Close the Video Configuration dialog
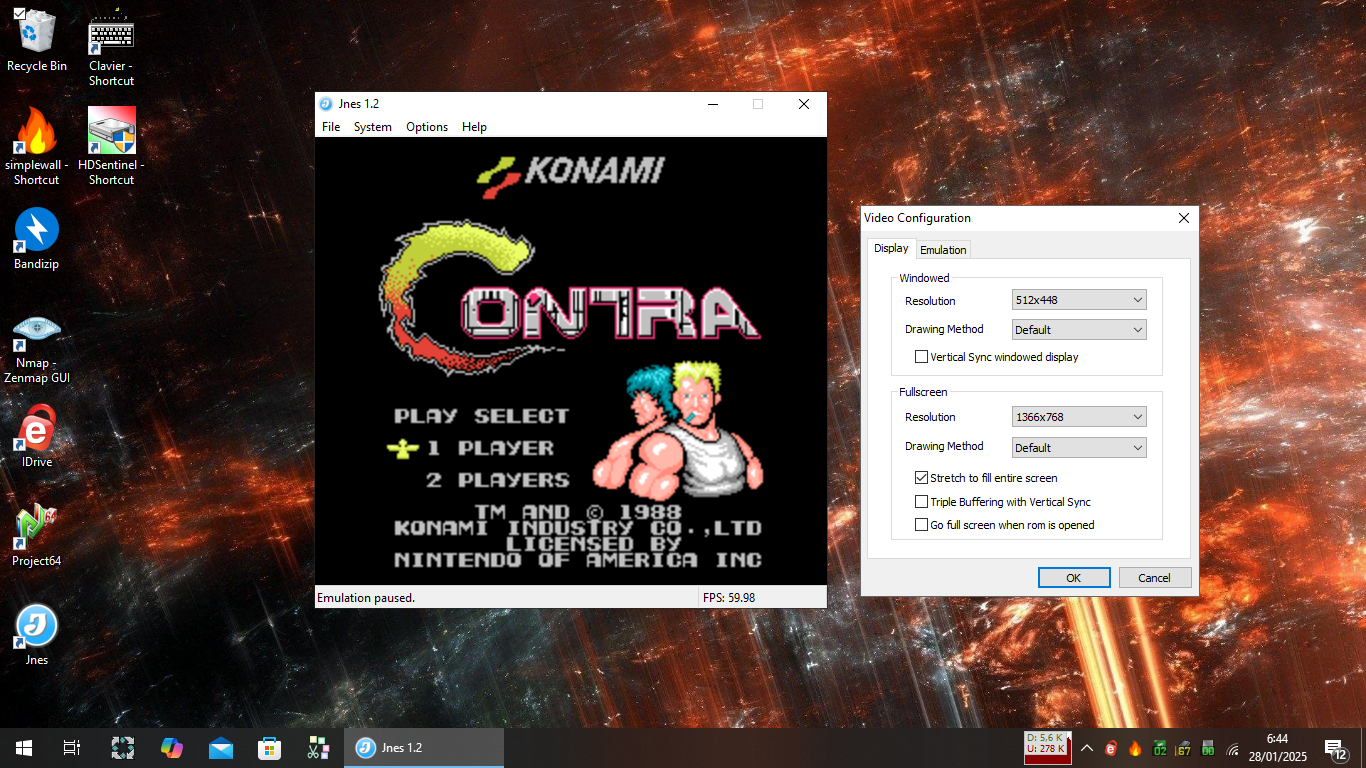Image resolution: width=1366 pixels, height=768 pixels. pos(1184,218)
